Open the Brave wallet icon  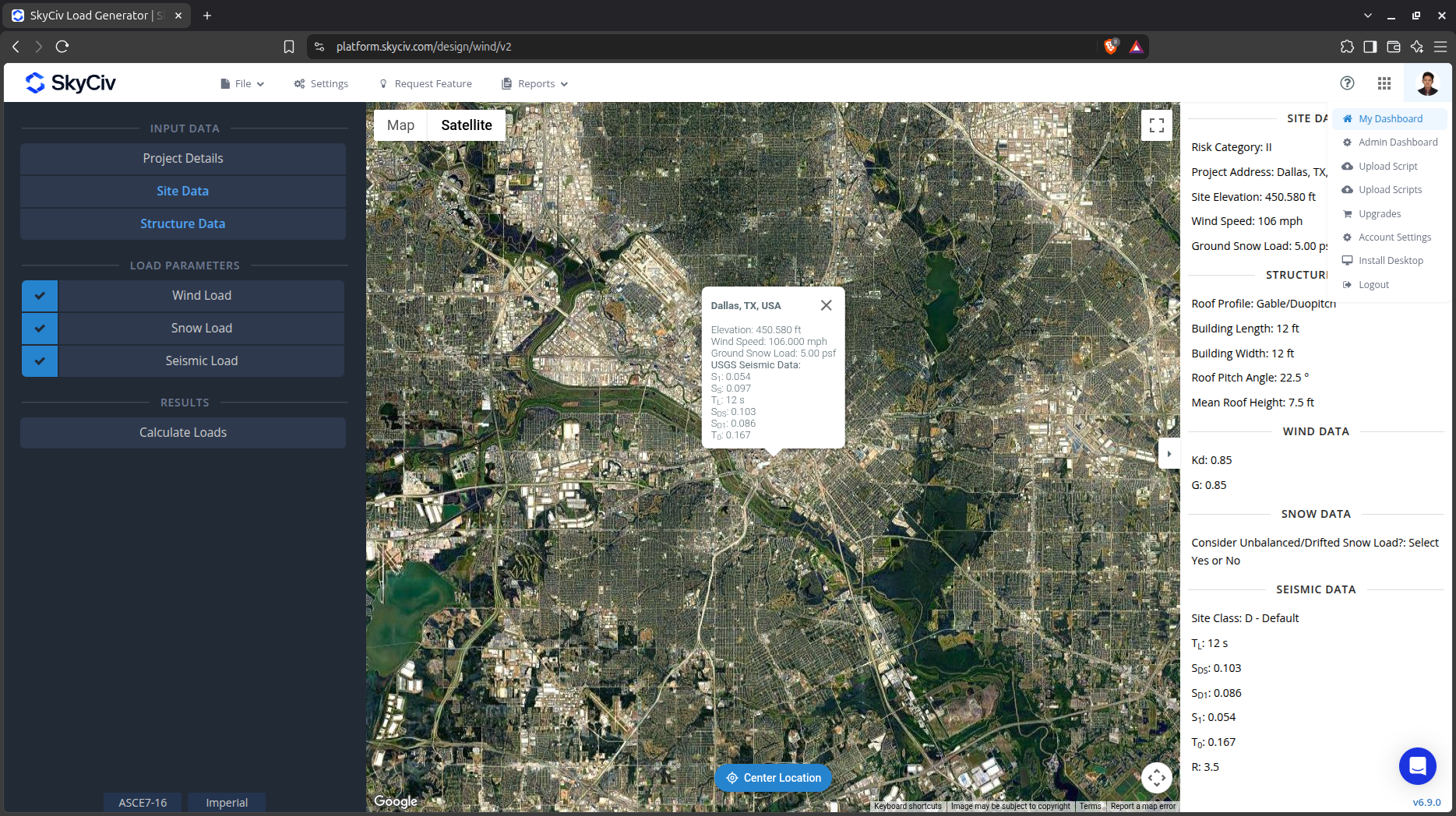click(1394, 47)
